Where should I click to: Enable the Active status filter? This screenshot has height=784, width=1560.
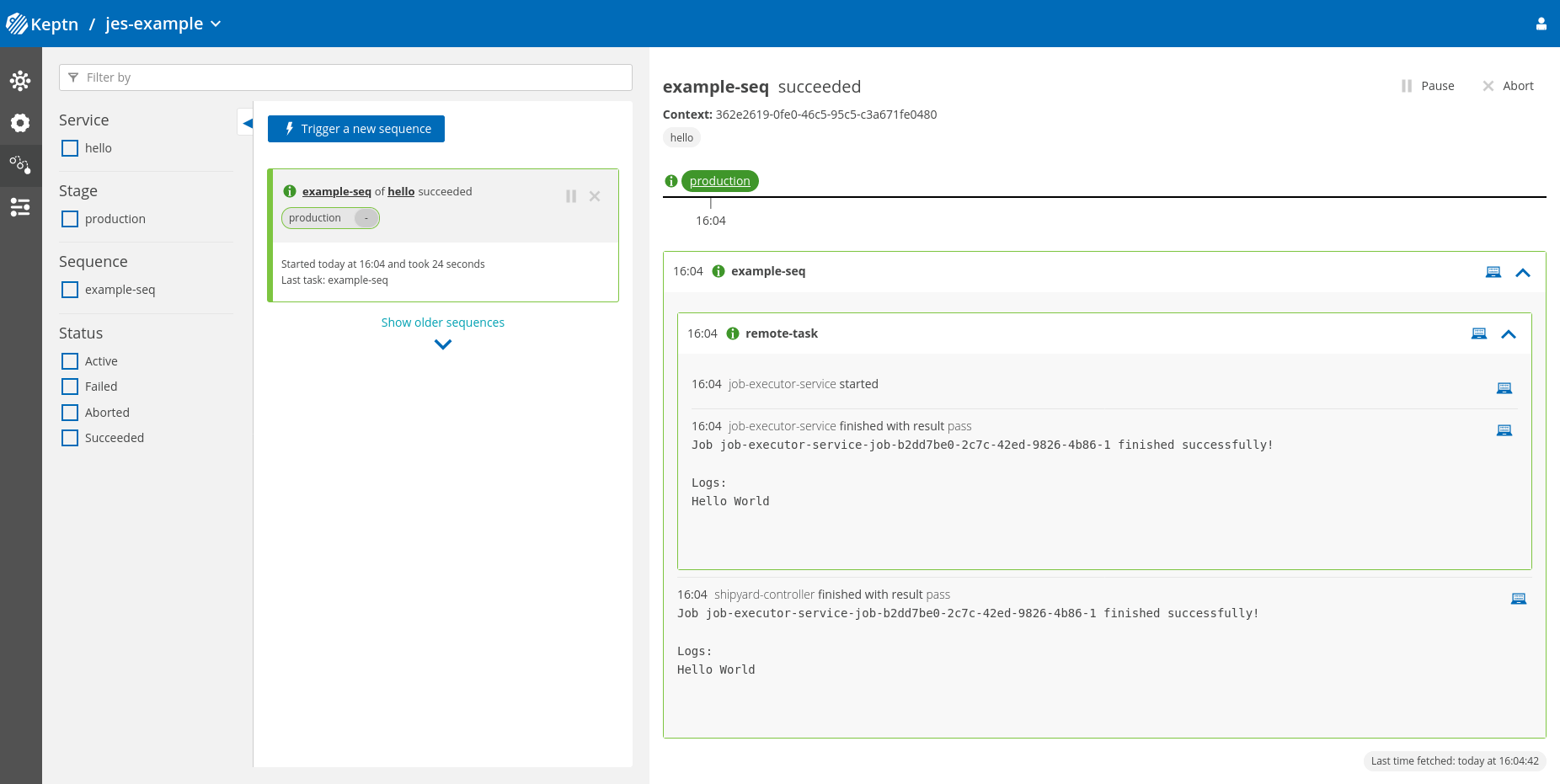point(70,361)
